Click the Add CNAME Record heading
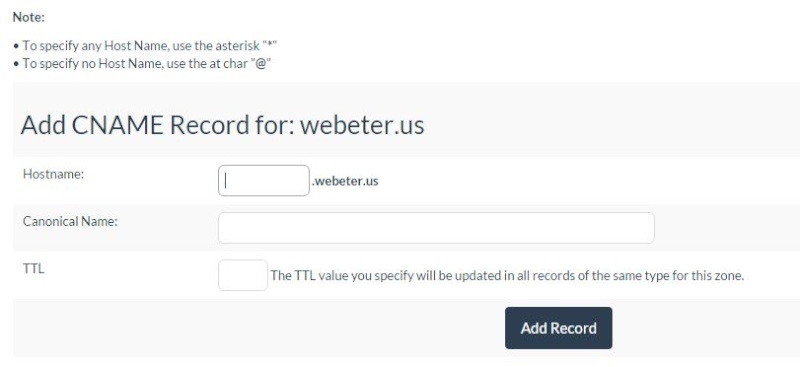Viewport: 800px width, 367px height. (x=222, y=125)
